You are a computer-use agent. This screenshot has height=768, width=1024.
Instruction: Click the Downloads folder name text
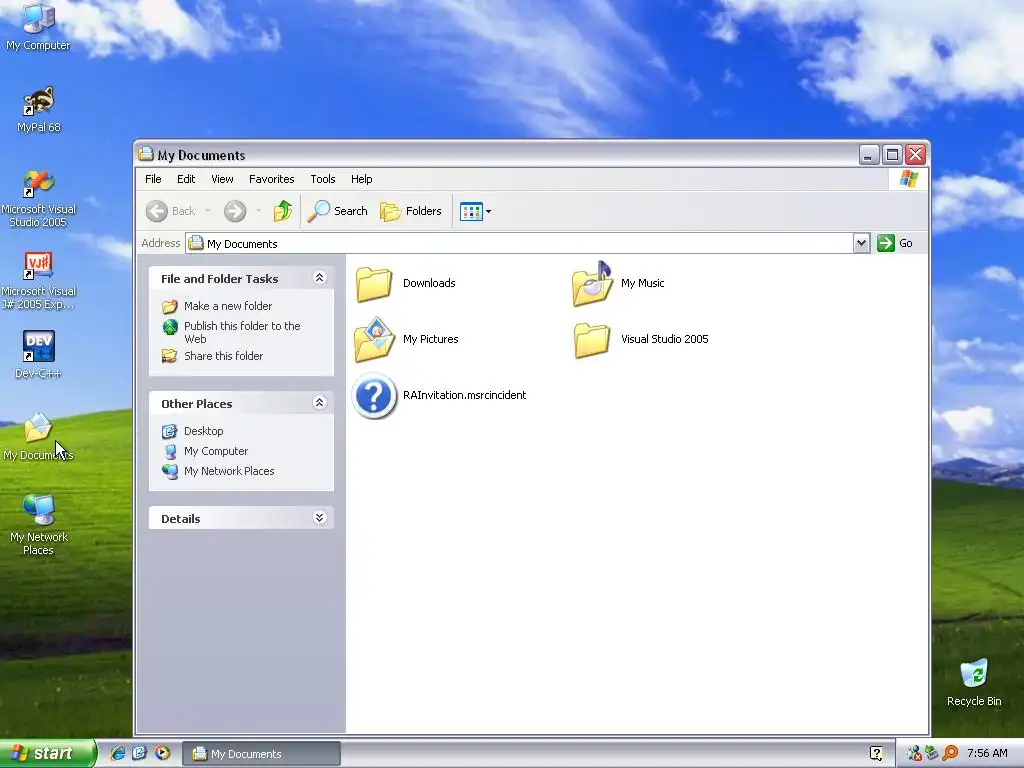point(429,283)
